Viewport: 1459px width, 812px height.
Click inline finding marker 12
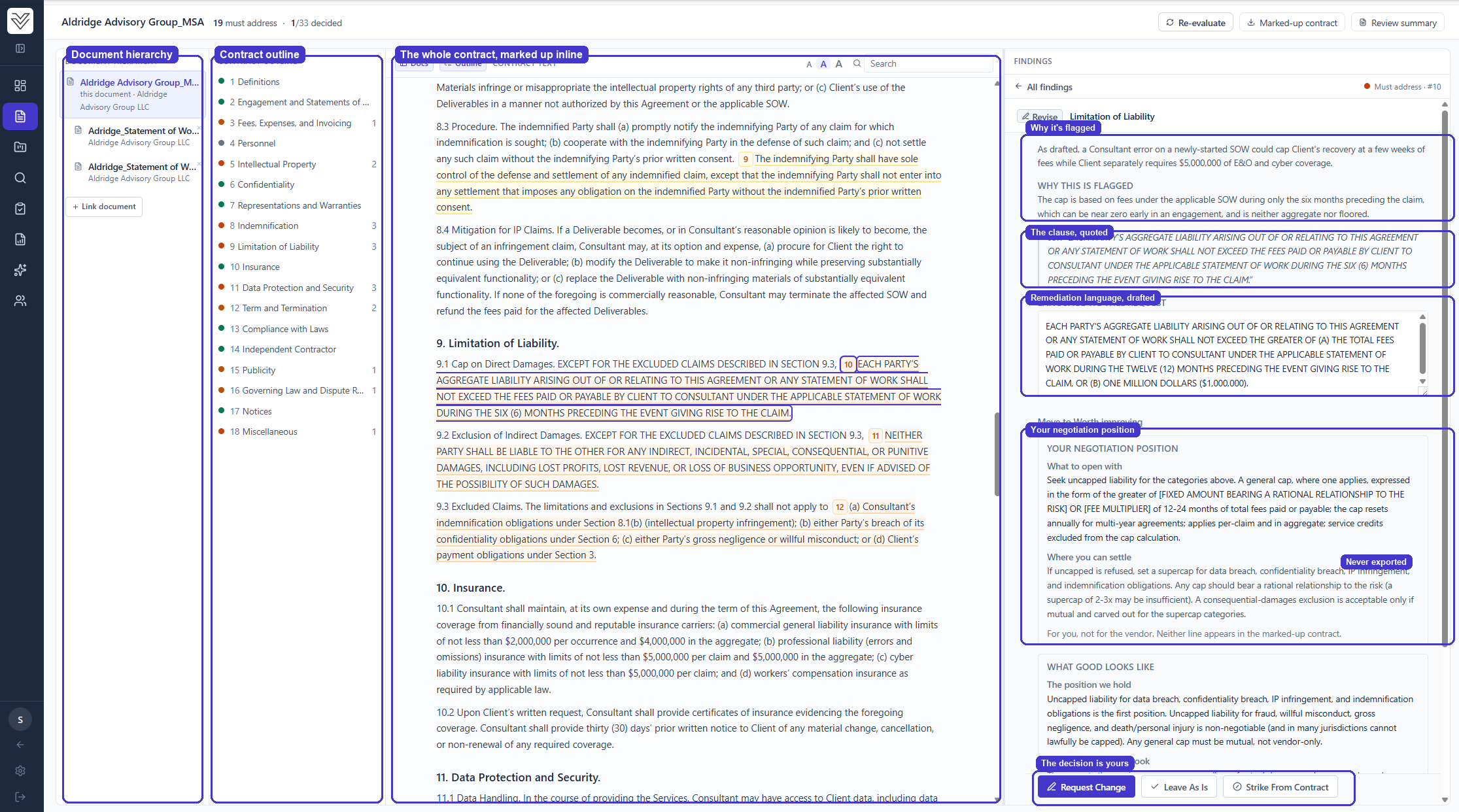[840, 507]
